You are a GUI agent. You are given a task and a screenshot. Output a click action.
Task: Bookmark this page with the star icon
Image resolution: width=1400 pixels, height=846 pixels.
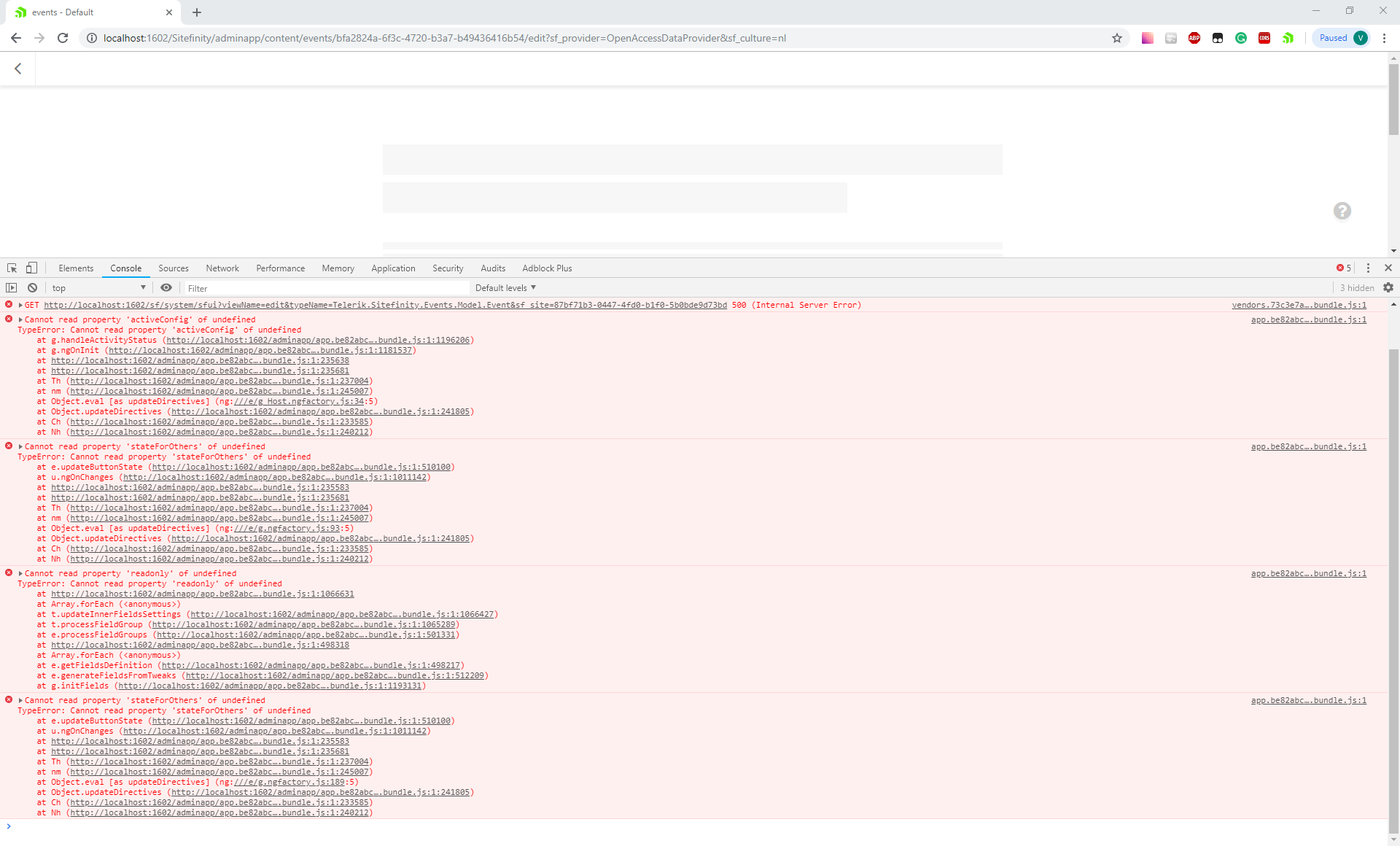(x=1117, y=38)
